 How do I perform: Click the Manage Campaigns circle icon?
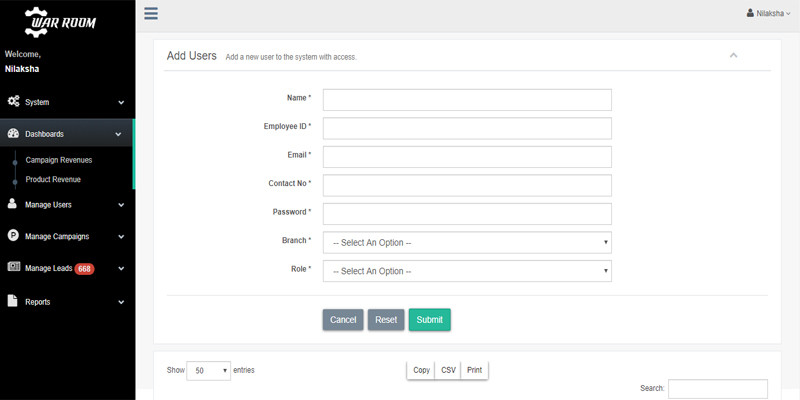[13, 235]
